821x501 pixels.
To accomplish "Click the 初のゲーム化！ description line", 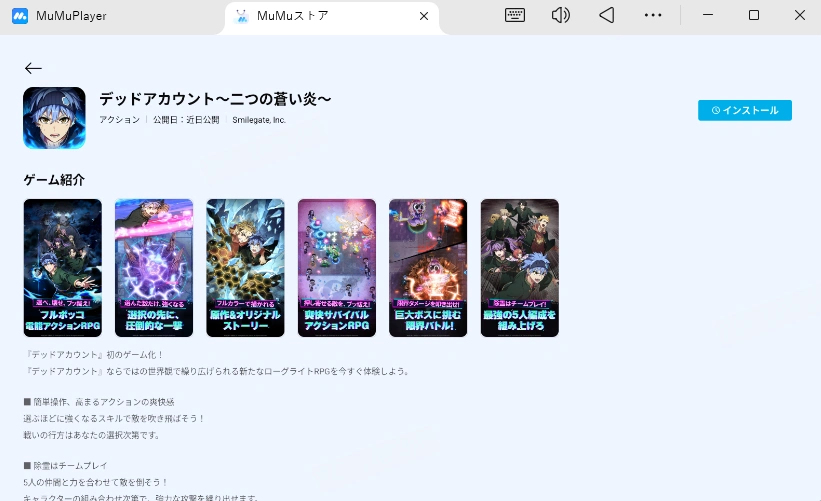I will (x=94, y=355).
